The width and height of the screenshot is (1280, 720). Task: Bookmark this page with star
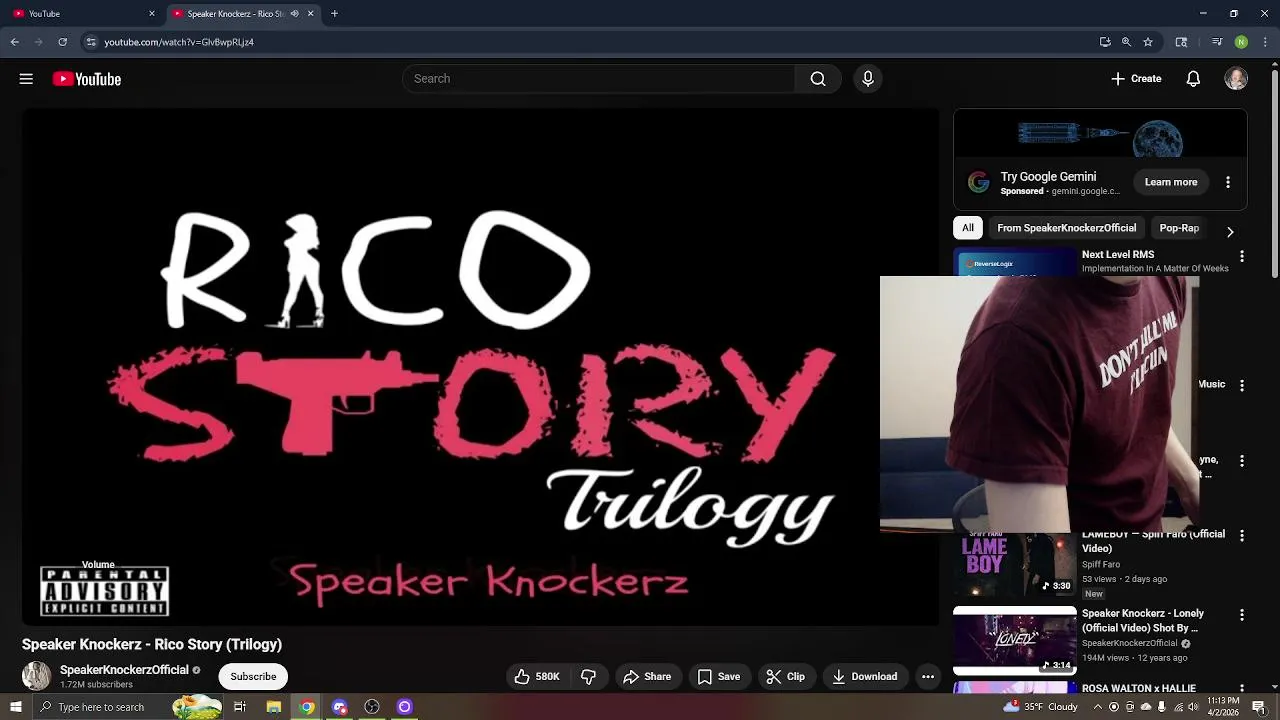click(1148, 42)
